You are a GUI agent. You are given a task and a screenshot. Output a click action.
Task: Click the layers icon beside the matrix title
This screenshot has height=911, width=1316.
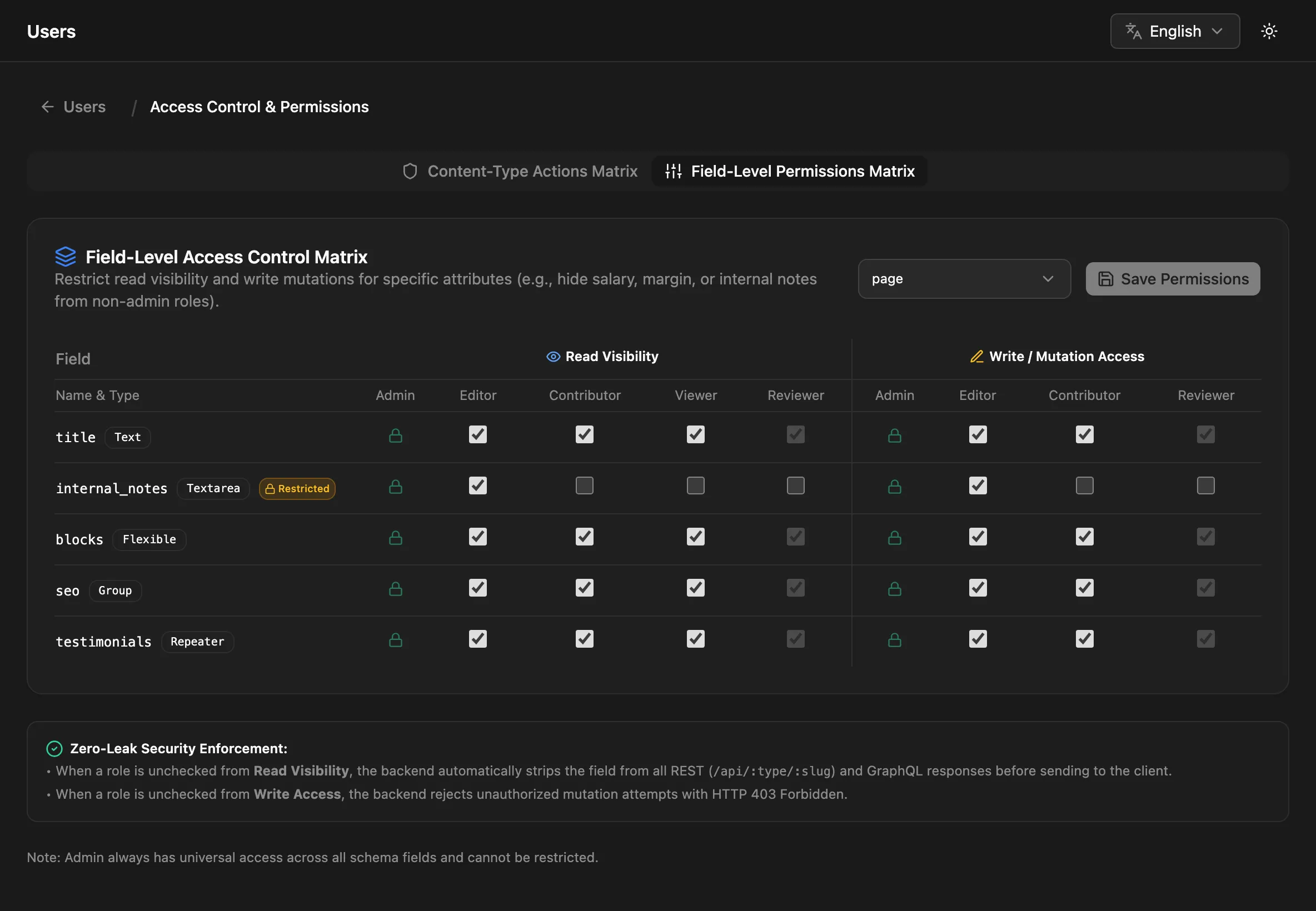click(x=65, y=256)
